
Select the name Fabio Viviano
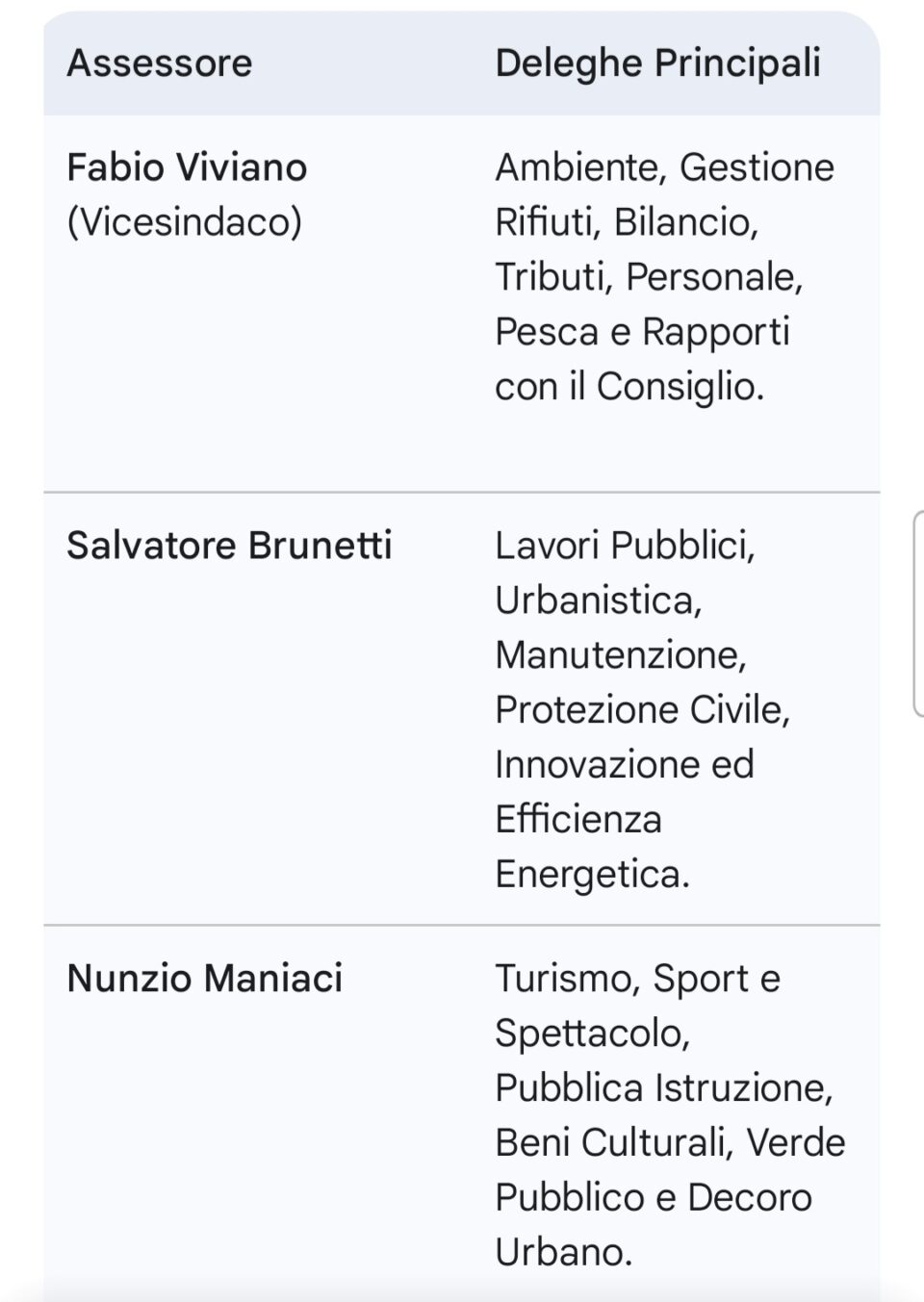tap(187, 167)
